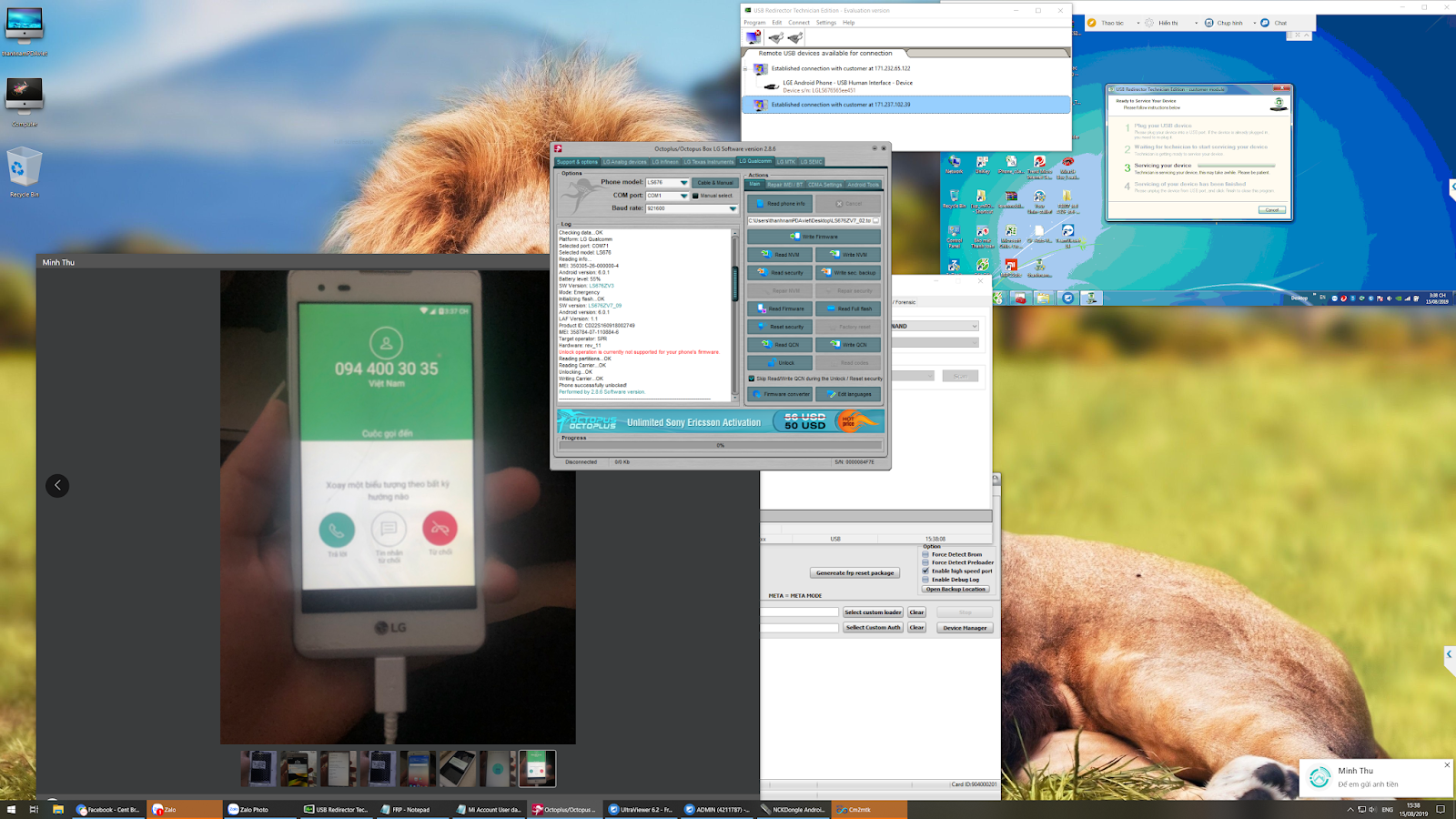1456x819 pixels.
Task: Click the second USB plug toolbar icon
Action: (x=795, y=37)
